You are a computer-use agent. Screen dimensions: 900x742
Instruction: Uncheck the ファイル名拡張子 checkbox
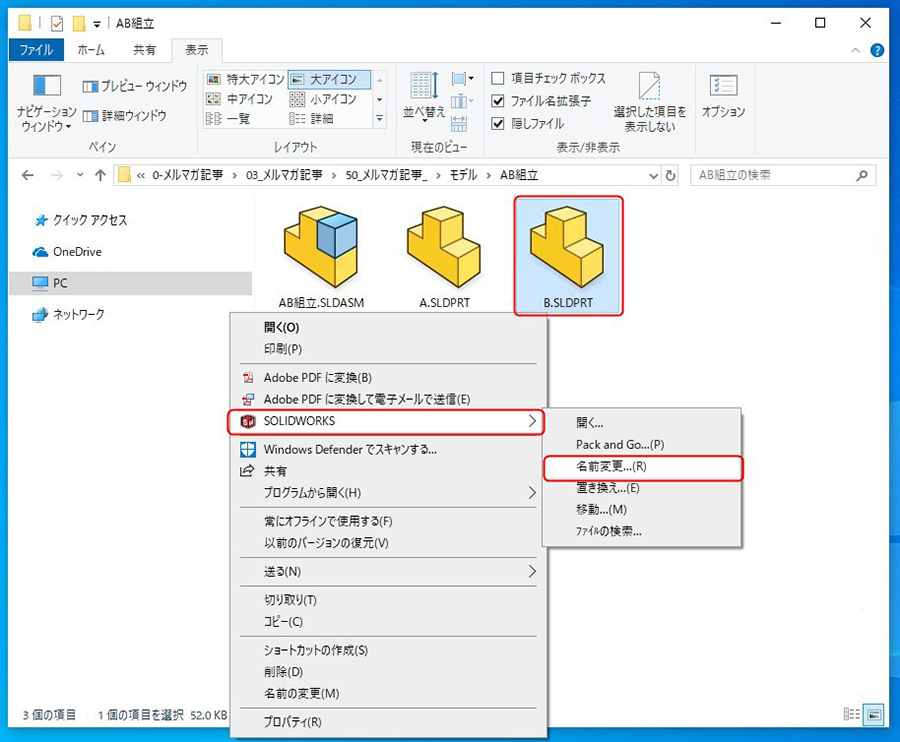coord(498,101)
